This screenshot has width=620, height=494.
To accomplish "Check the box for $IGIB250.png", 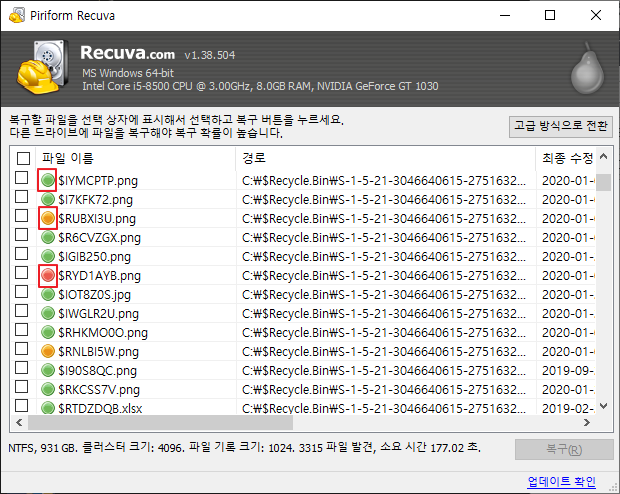I will click(x=21, y=254).
